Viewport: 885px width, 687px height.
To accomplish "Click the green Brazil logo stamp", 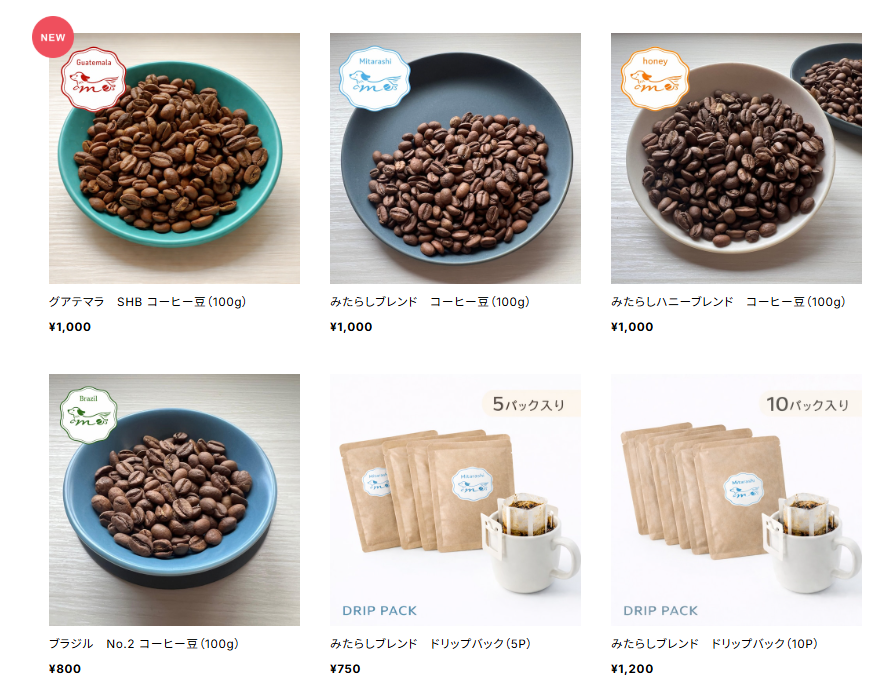I will (x=89, y=415).
